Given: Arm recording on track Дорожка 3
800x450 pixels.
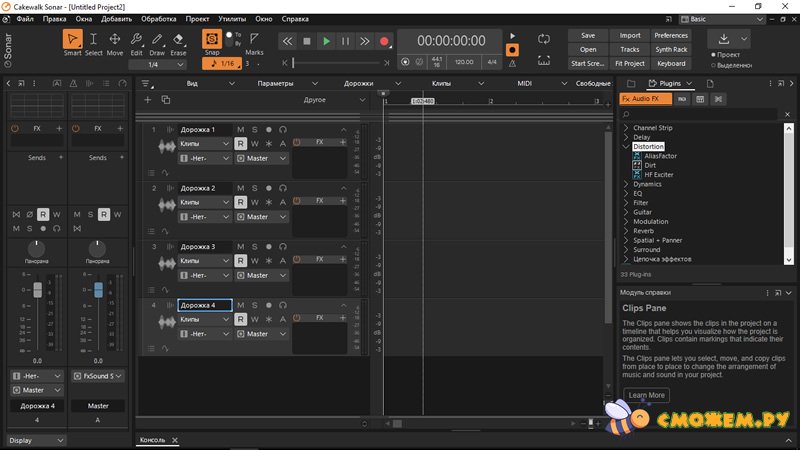Looking at the screenshot, I should click(x=269, y=246).
